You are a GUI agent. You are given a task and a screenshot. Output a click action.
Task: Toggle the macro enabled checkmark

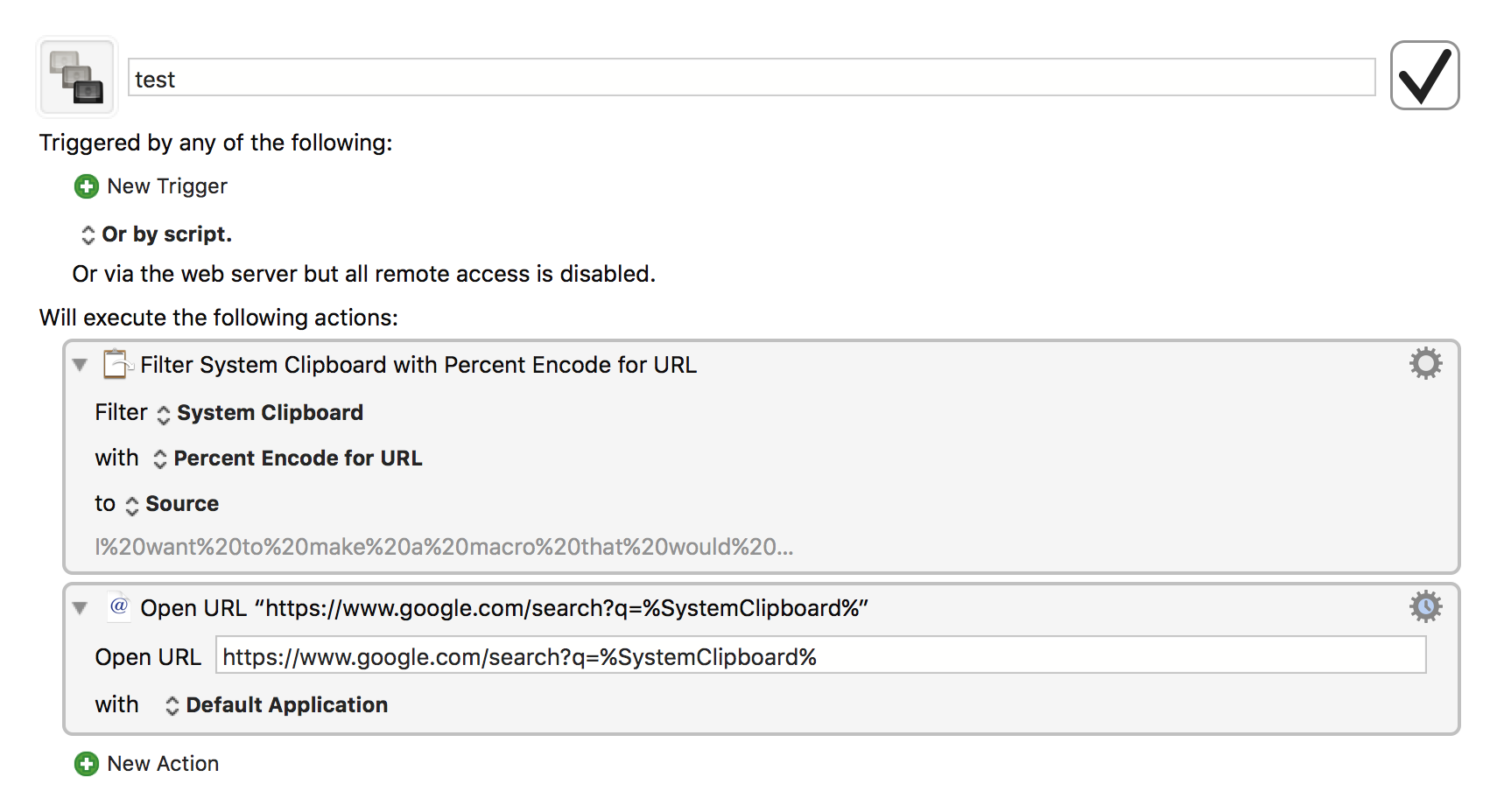(x=1424, y=75)
